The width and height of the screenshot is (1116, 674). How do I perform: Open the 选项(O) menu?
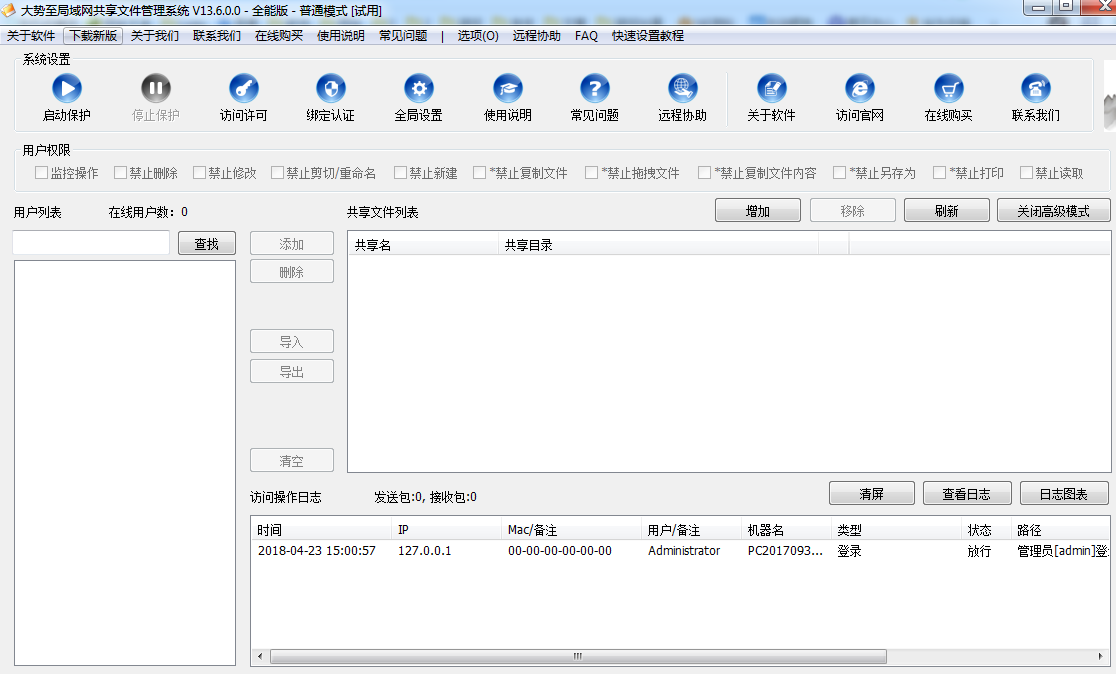pos(469,34)
